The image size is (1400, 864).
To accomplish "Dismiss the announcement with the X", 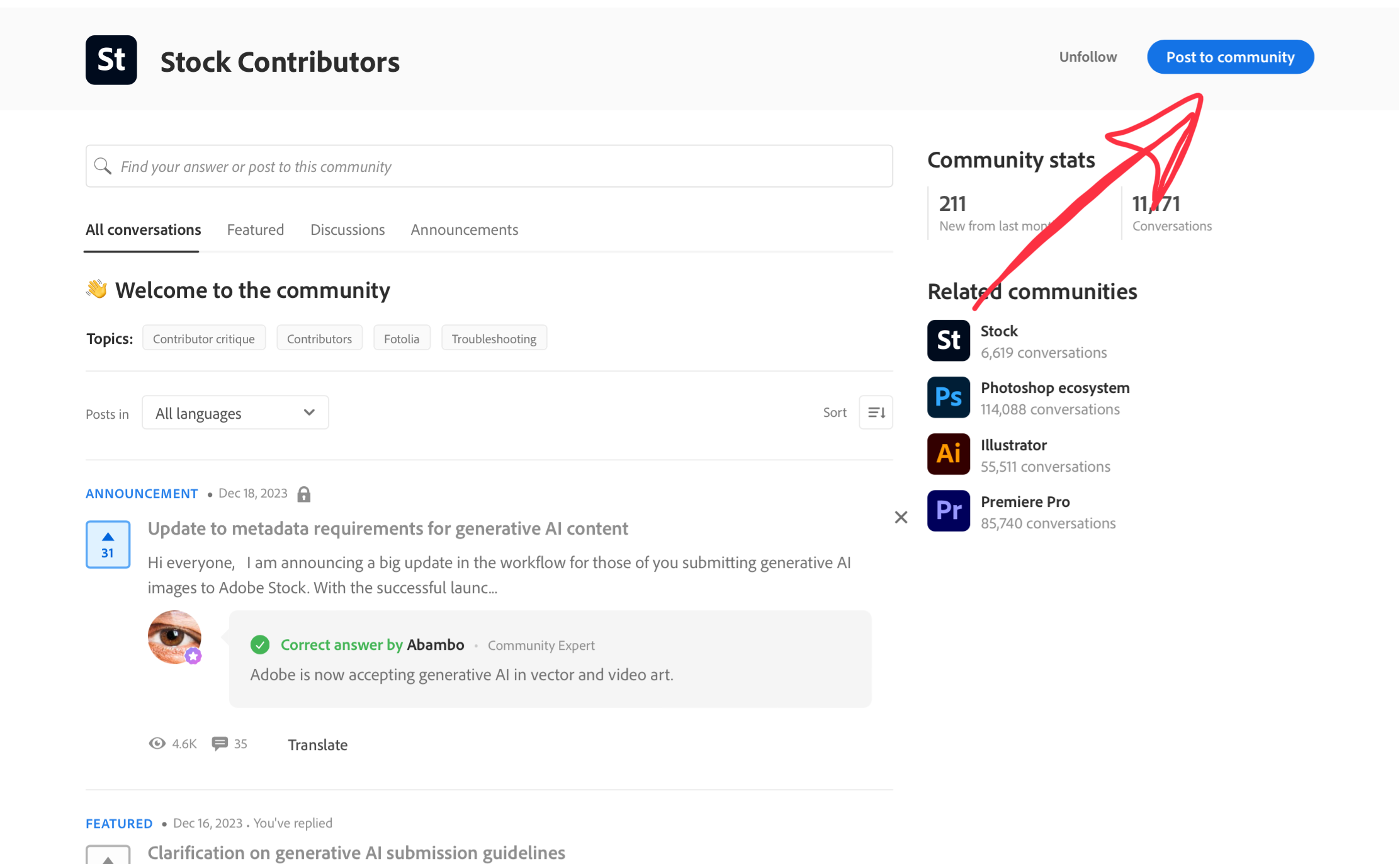I will click(x=901, y=517).
